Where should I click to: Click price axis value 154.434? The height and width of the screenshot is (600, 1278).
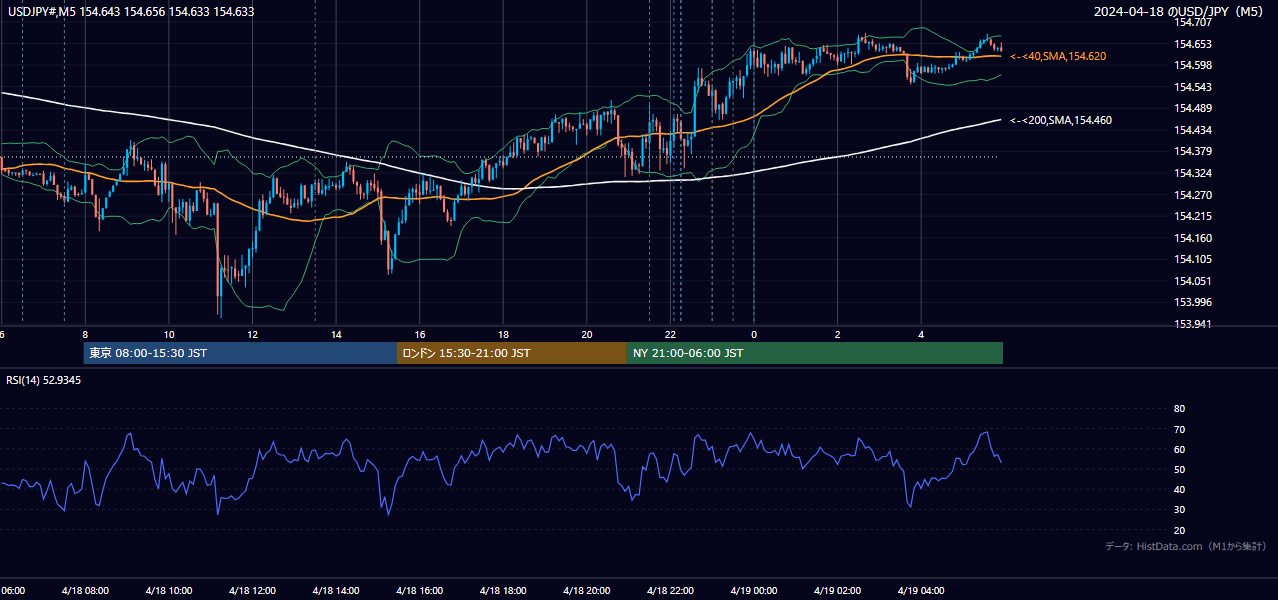click(1192, 130)
